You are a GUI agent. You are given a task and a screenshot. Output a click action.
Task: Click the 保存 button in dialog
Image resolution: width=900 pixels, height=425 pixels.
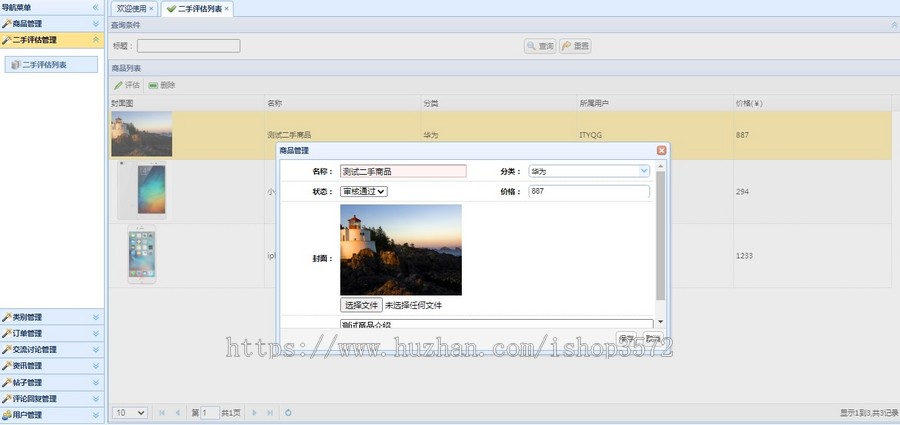pyautogui.click(x=628, y=339)
